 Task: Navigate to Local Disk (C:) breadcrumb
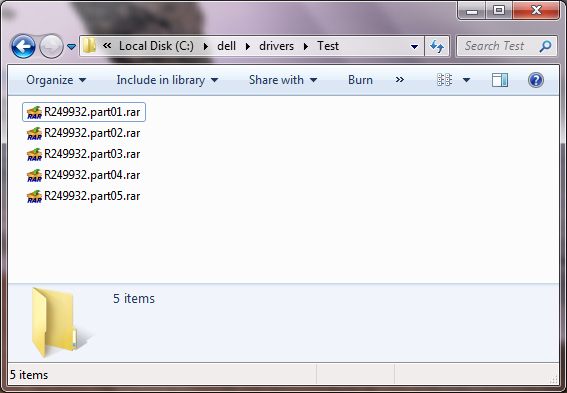(156, 46)
